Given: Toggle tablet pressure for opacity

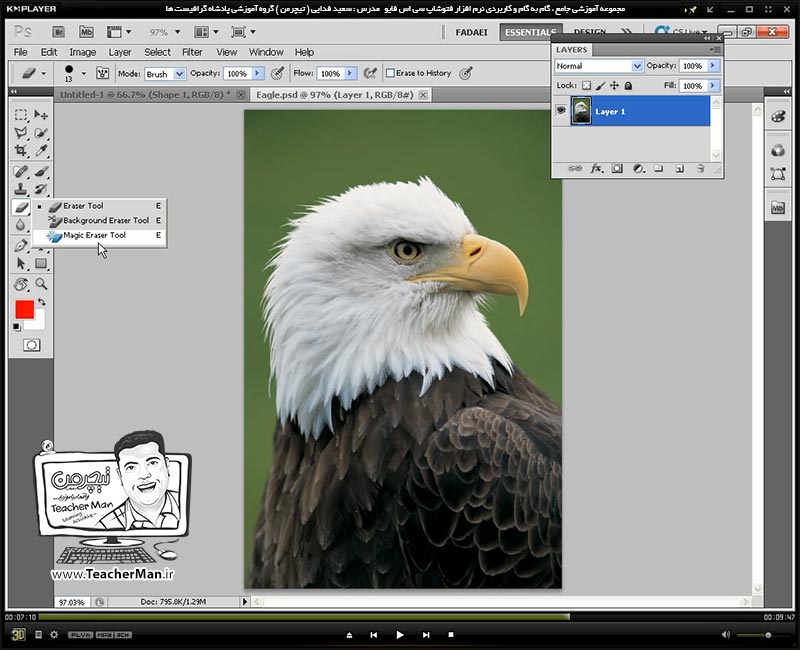Looking at the screenshot, I should [x=277, y=73].
